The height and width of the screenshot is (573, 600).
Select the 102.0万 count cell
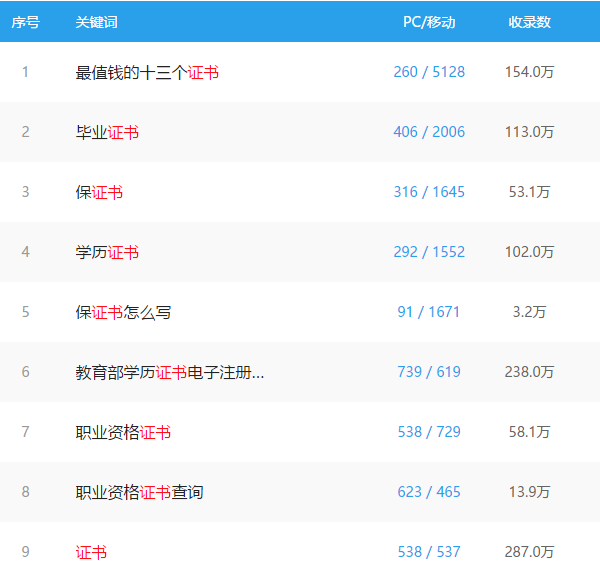[530, 252]
